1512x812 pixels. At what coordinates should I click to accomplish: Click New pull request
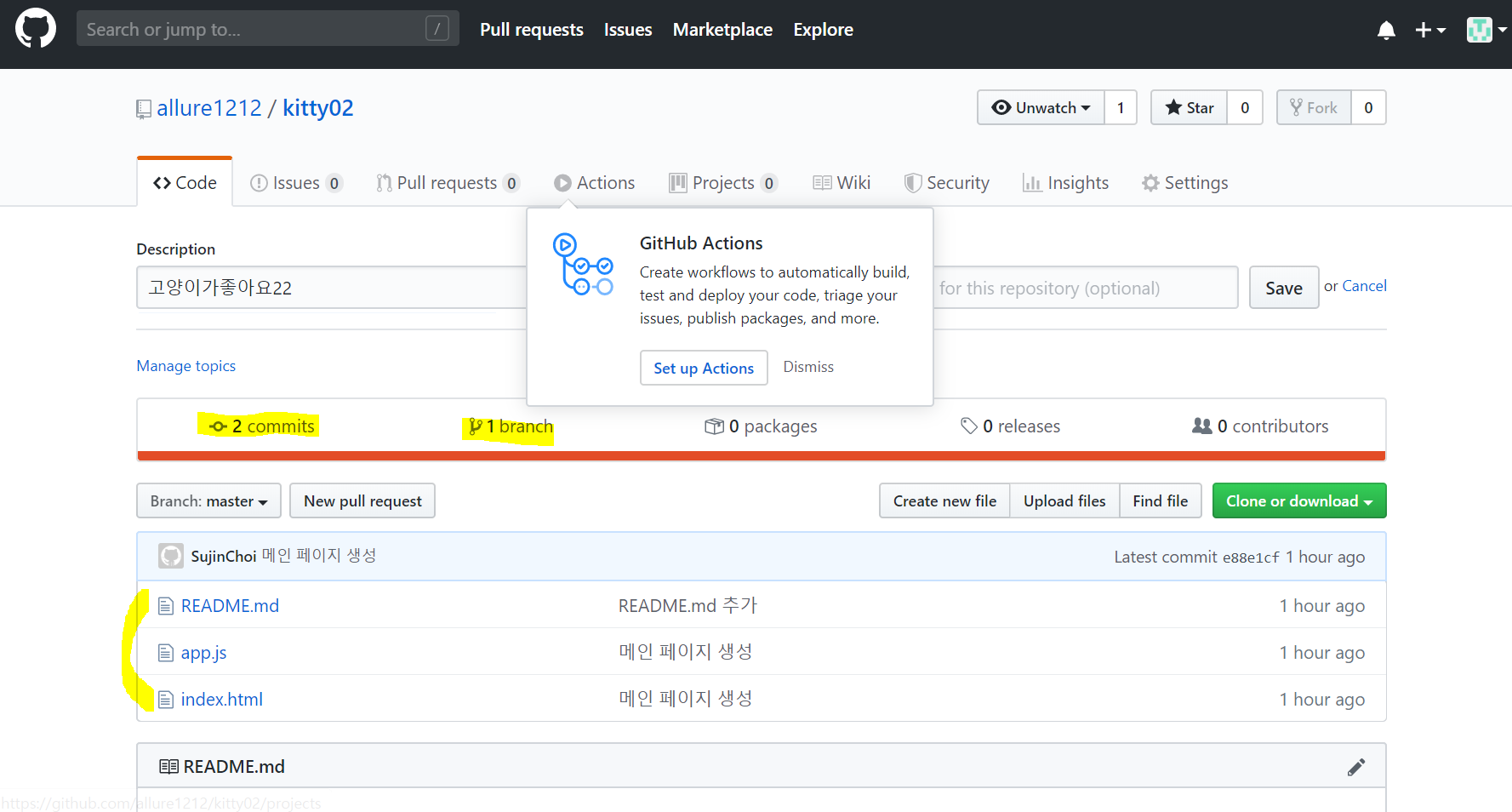(362, 501)
